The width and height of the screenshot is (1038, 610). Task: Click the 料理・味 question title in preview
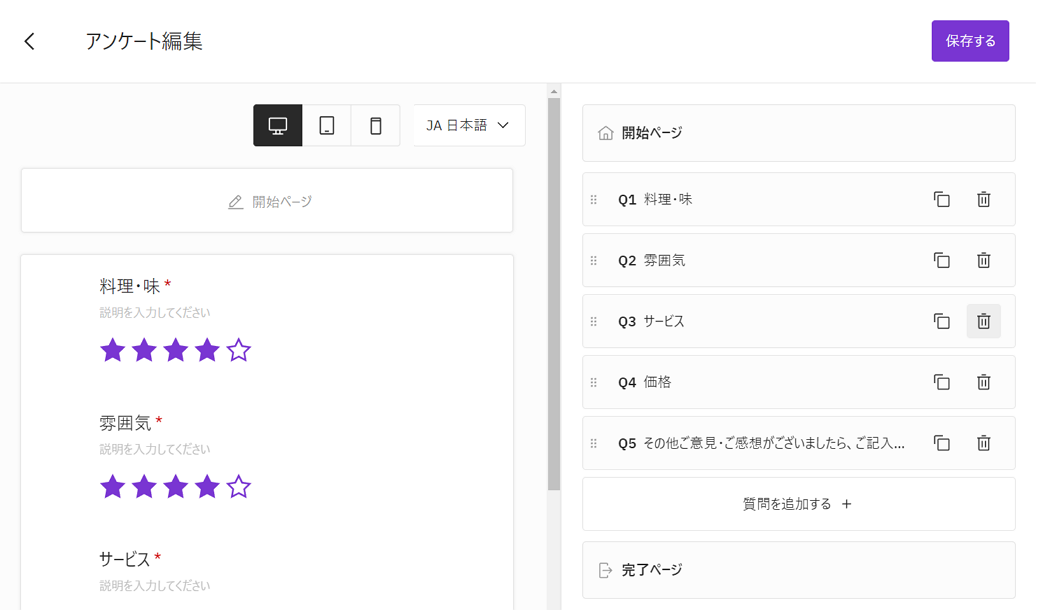pyautogui.click(x=130, y=286)
